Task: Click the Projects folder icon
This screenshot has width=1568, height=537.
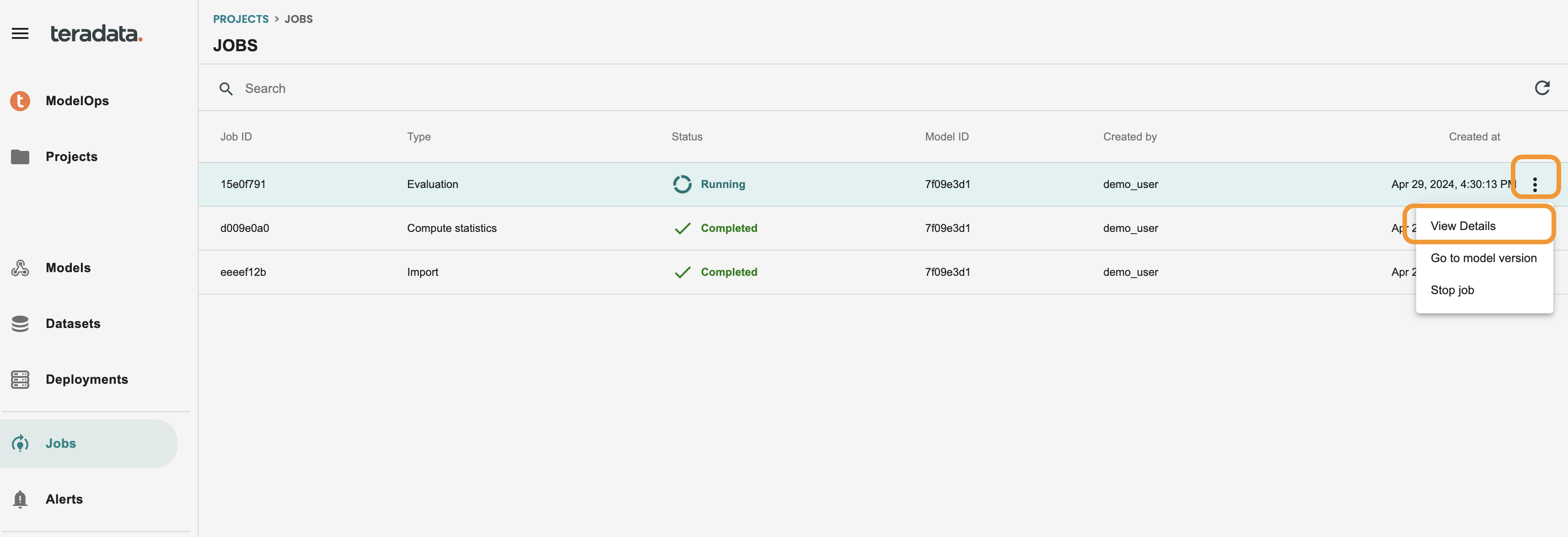Action: pos(20,157)
